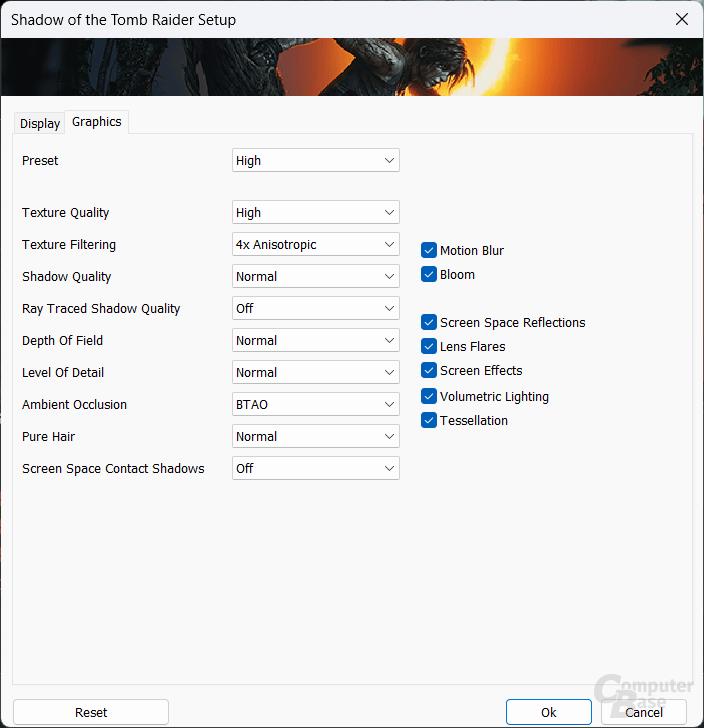The image size is (704, 728).
Task: Select the Ambient Occlusion dropdown
Action: click(315, 404)
